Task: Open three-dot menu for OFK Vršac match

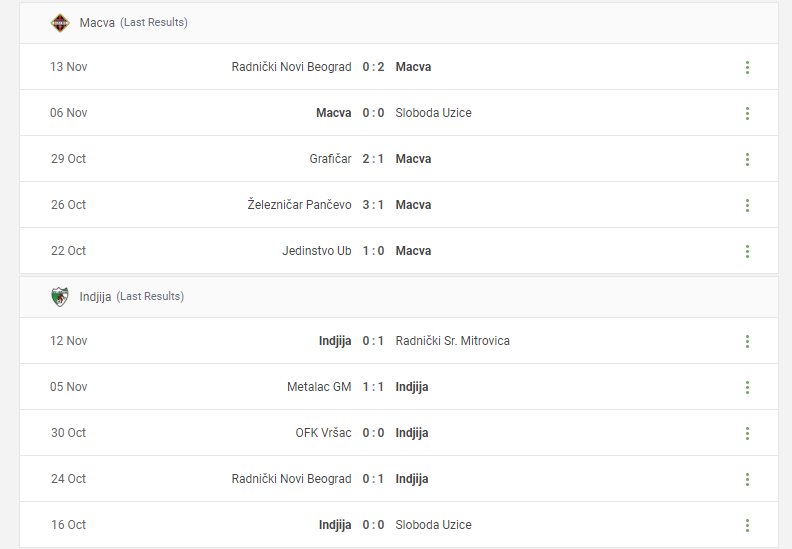Action: 747,433
